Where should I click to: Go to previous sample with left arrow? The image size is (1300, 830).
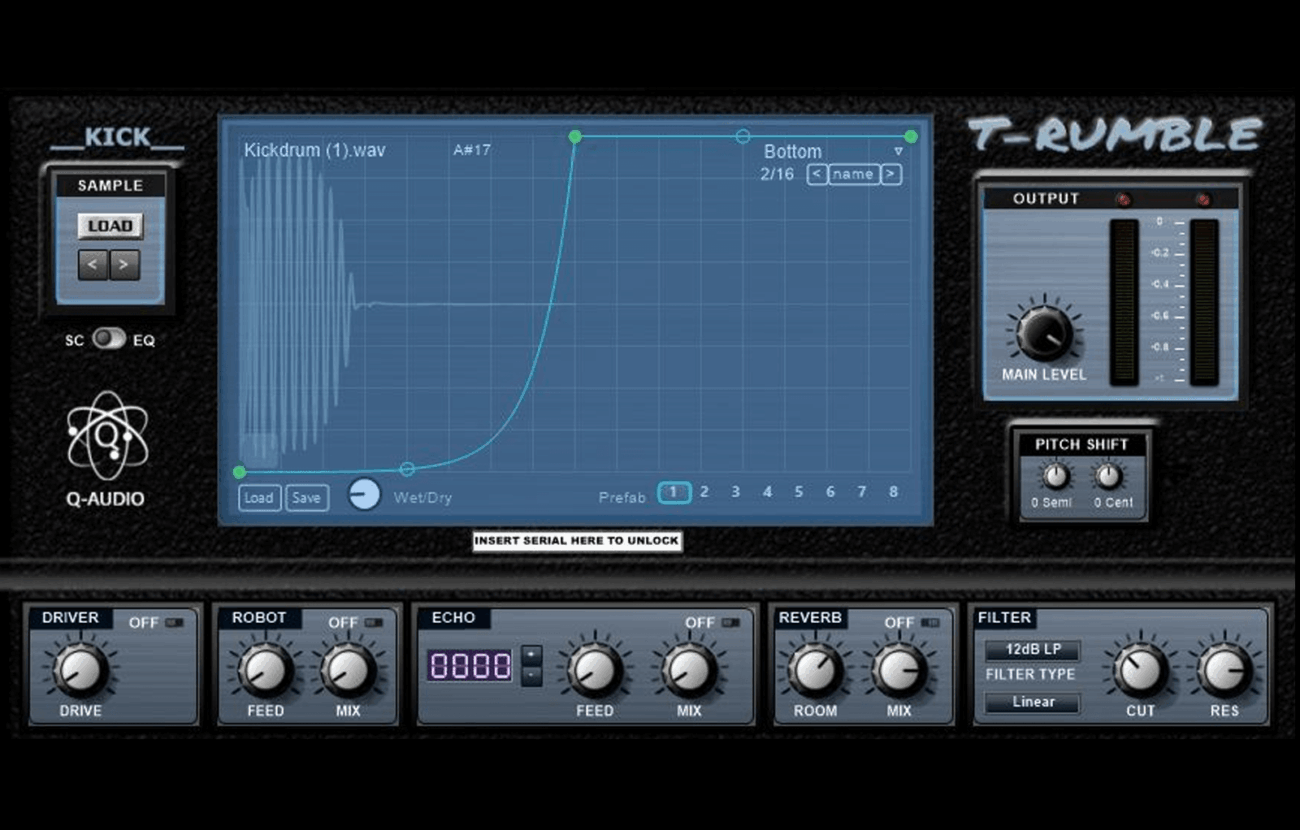[x=93, y=265]
